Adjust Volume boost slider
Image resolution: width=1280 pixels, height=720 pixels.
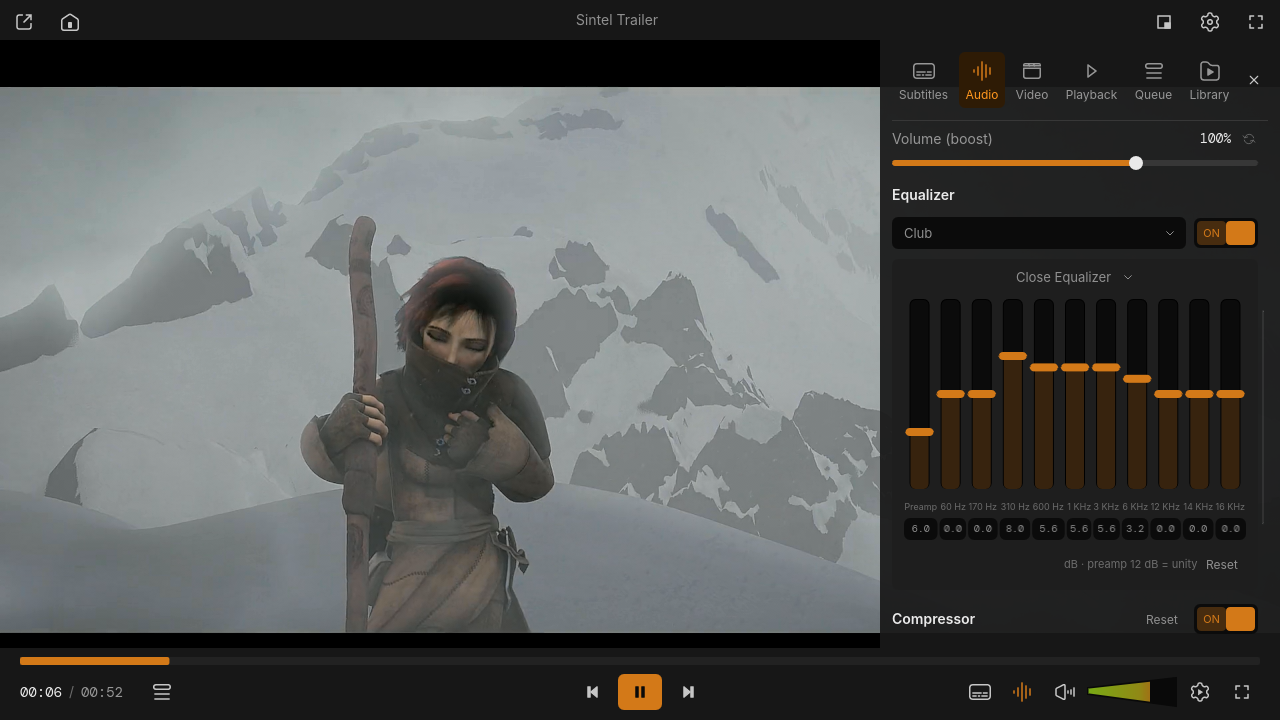[x=1075, y=163]
